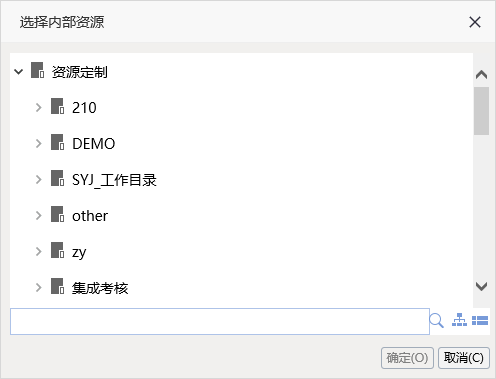Select the SYJ_工作目录 item
Screen dimensions: 496x379
(114, 180)
